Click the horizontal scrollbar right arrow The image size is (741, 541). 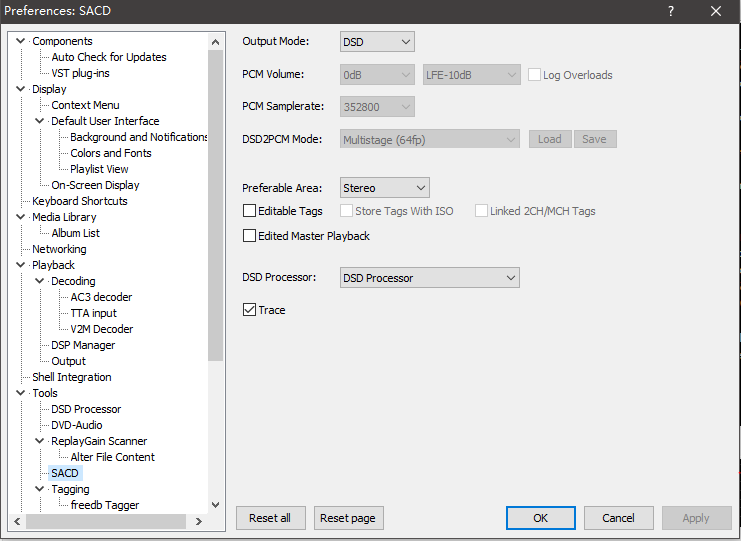point(198,521)
